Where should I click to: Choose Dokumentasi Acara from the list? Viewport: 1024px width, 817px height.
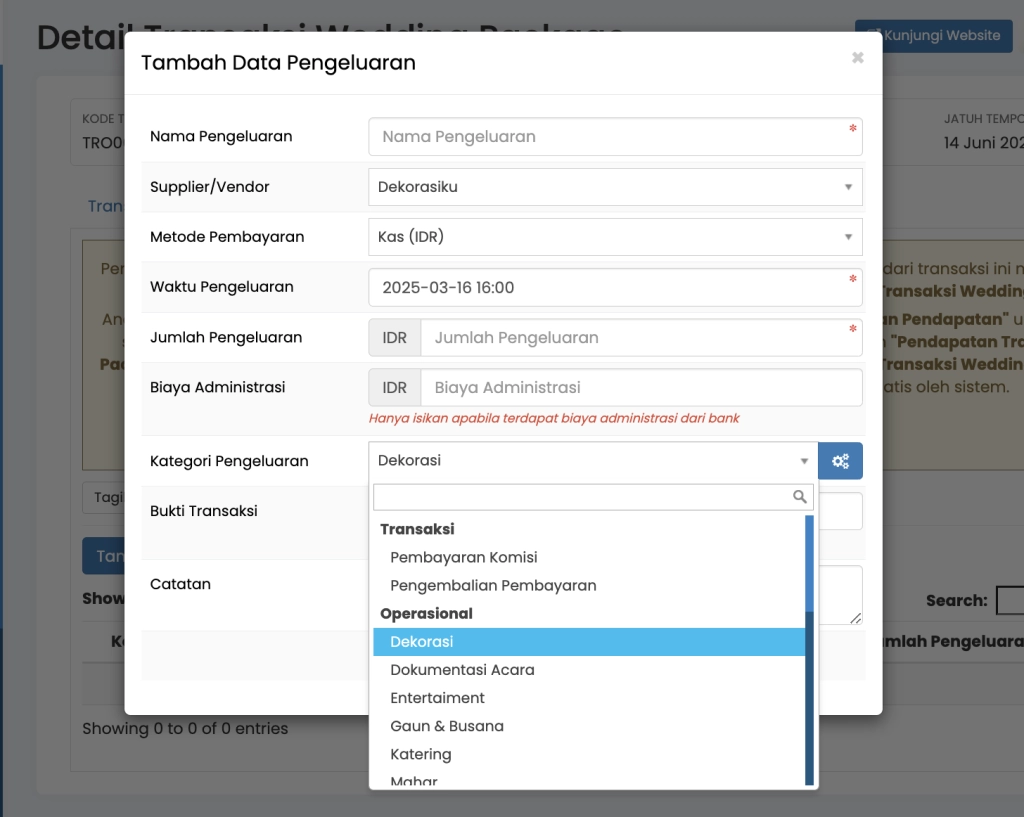[462, 670]
